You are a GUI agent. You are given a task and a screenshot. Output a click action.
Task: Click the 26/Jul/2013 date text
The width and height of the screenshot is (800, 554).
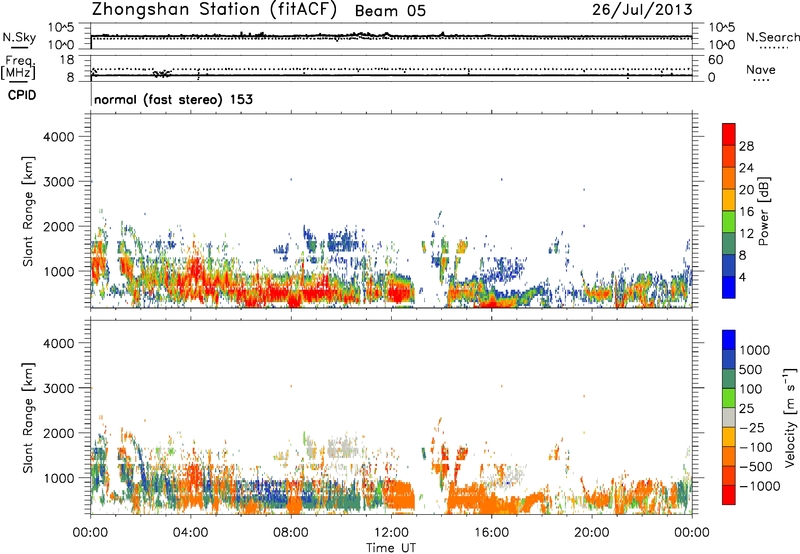pos(642,10)
